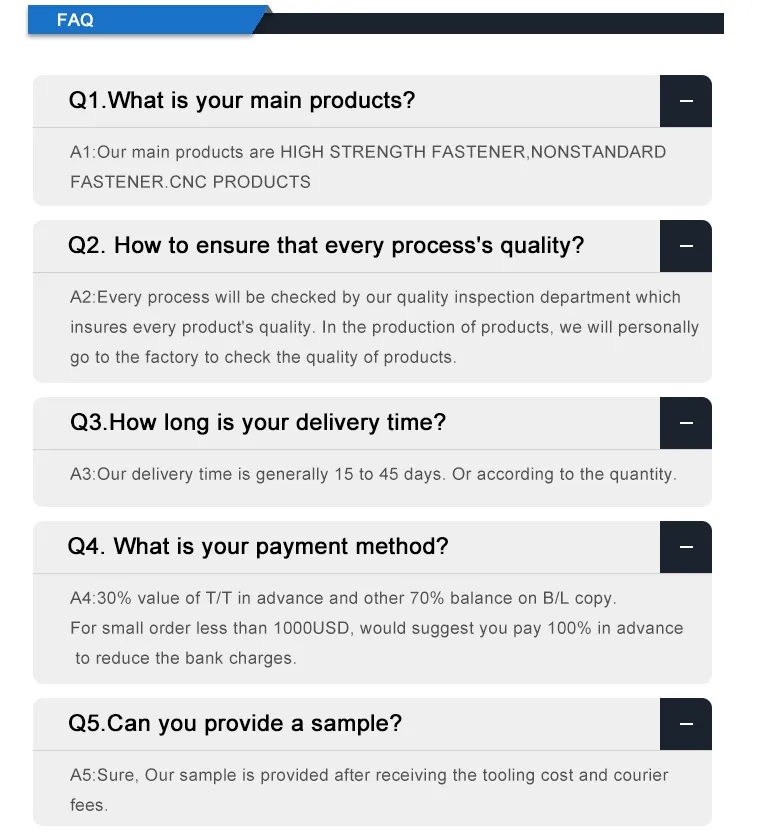The width and height of the screenshot is (765, 840).
Task: Click the 'Q2. How to ensure' question heading
Action: pyautogui.click(x=326, y=246)
